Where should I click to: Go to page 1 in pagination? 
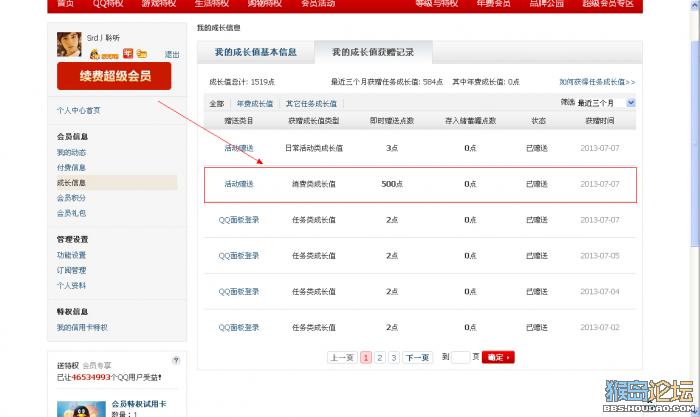pyautogui.click(x=366, y=357)
